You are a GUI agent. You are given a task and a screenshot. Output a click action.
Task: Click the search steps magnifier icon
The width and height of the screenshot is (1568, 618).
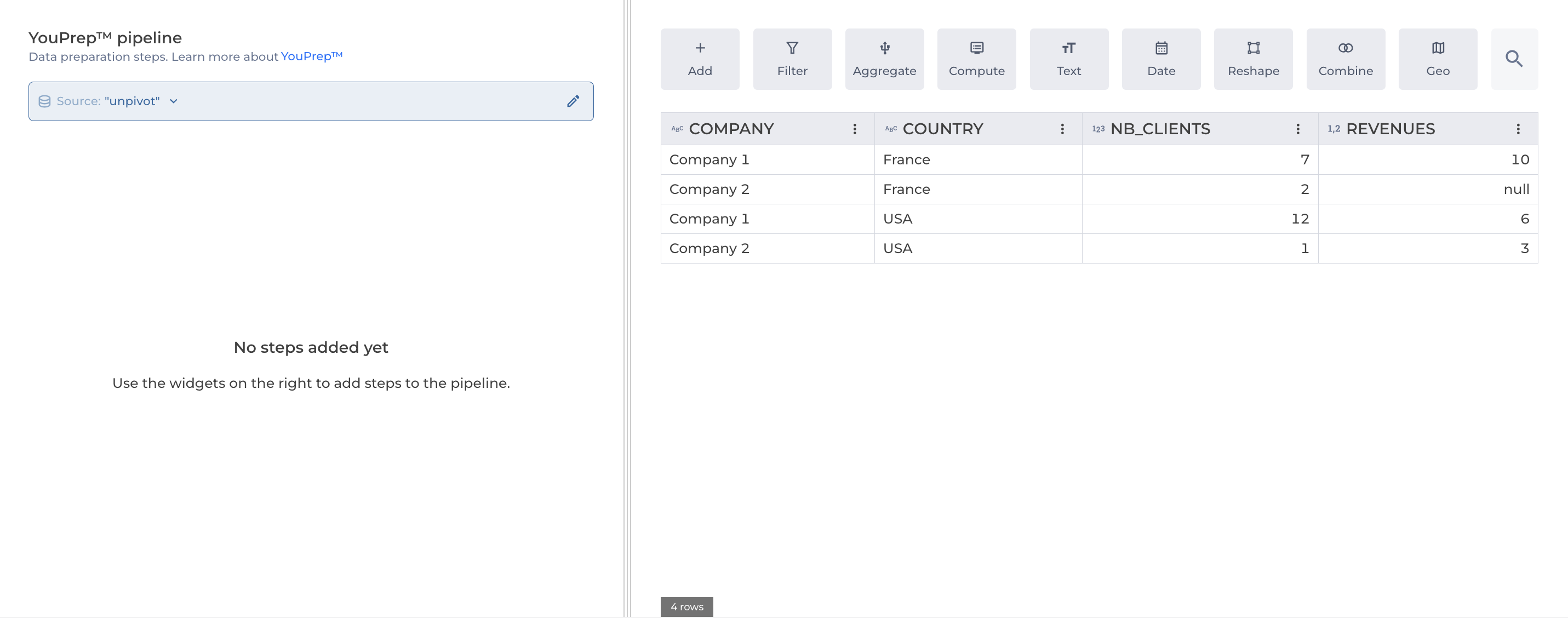[1514, 59]
